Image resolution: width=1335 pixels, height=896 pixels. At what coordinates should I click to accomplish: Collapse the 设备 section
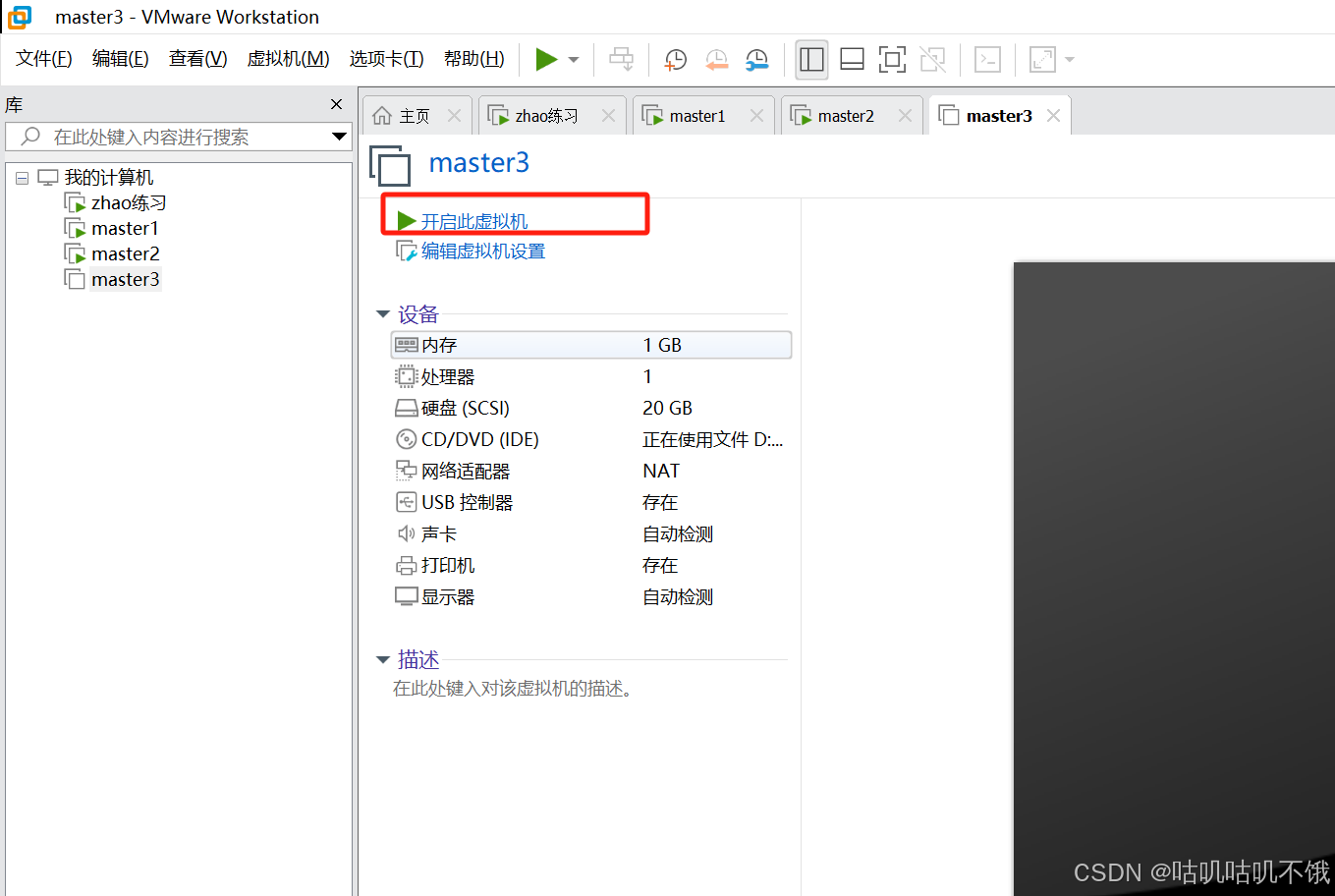383,314
